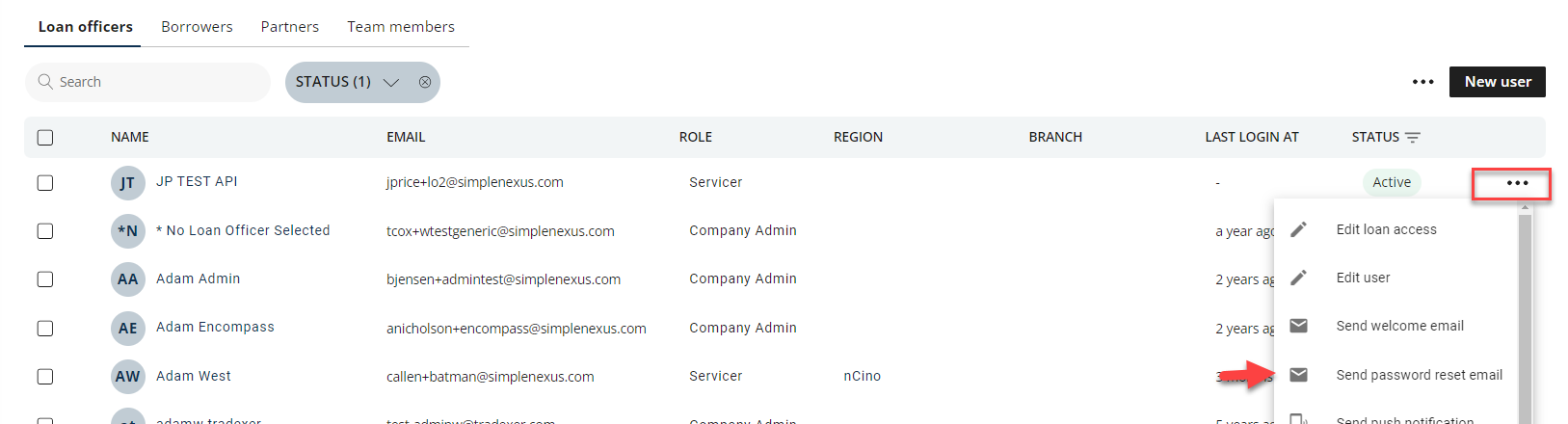Click the pencil icon beside Edit user
Viewport: 1568px width, 424px height.
[1298, 278]
